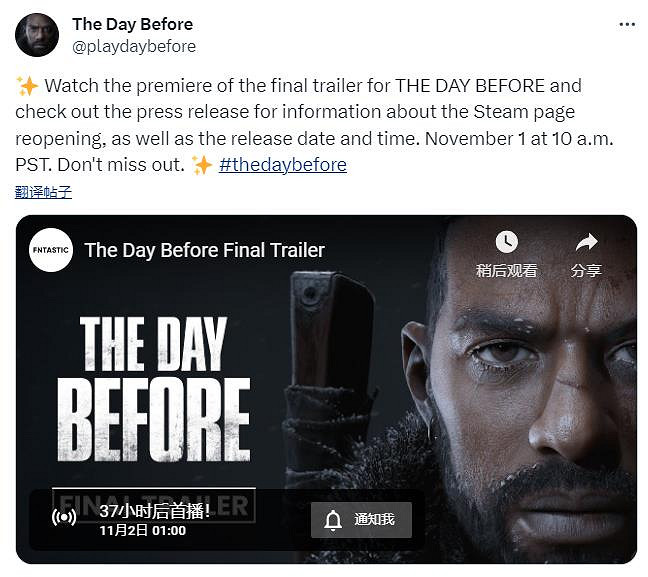
Task: Click the live broadcast signal icon
Action: (64, 517)
